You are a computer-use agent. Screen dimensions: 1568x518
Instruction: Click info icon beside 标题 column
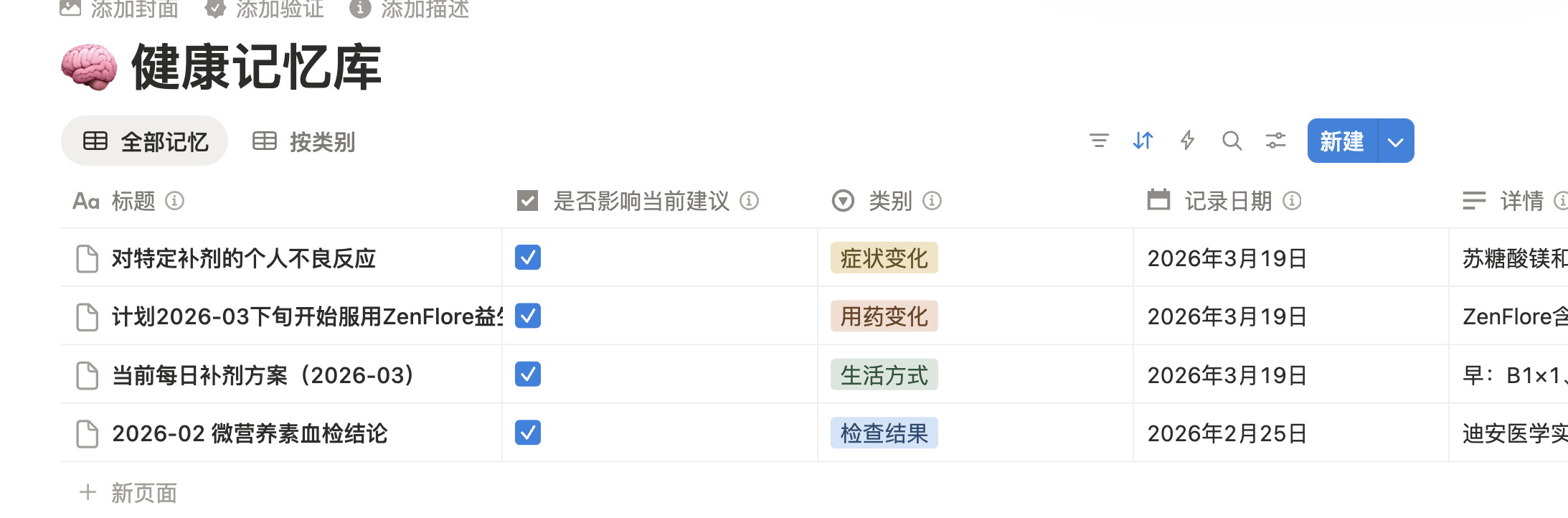pyautogui.click(x=175, y=201)
